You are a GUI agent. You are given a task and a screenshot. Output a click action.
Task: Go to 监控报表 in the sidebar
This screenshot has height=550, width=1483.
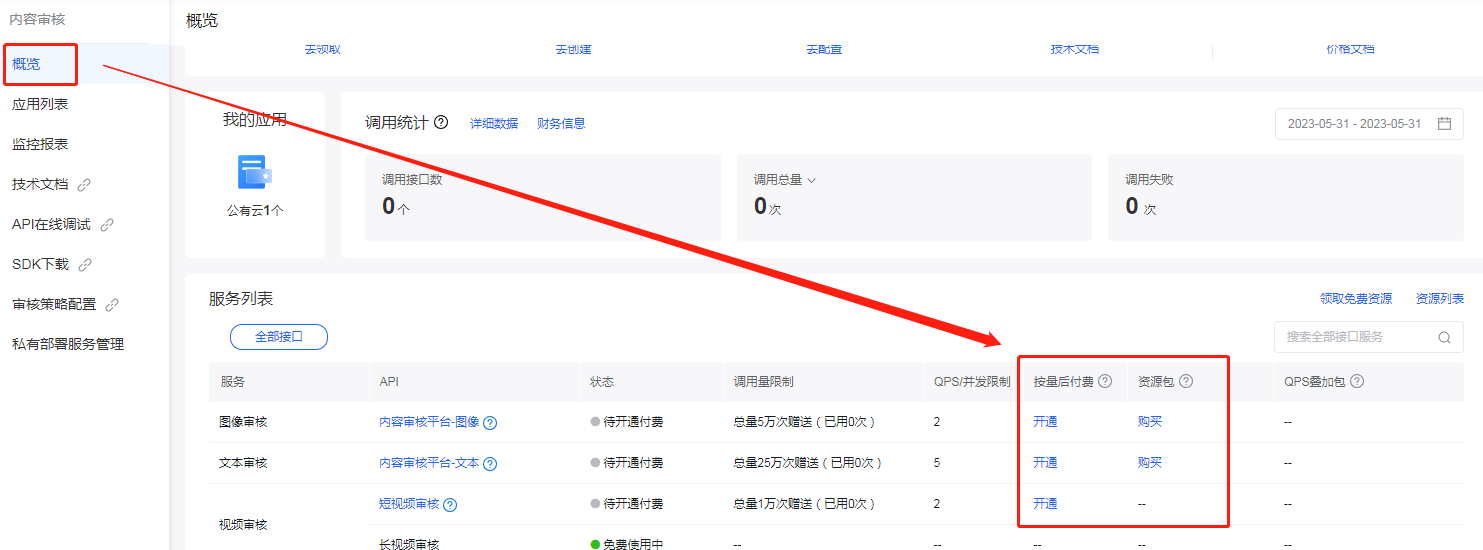(x=40, y=144)
